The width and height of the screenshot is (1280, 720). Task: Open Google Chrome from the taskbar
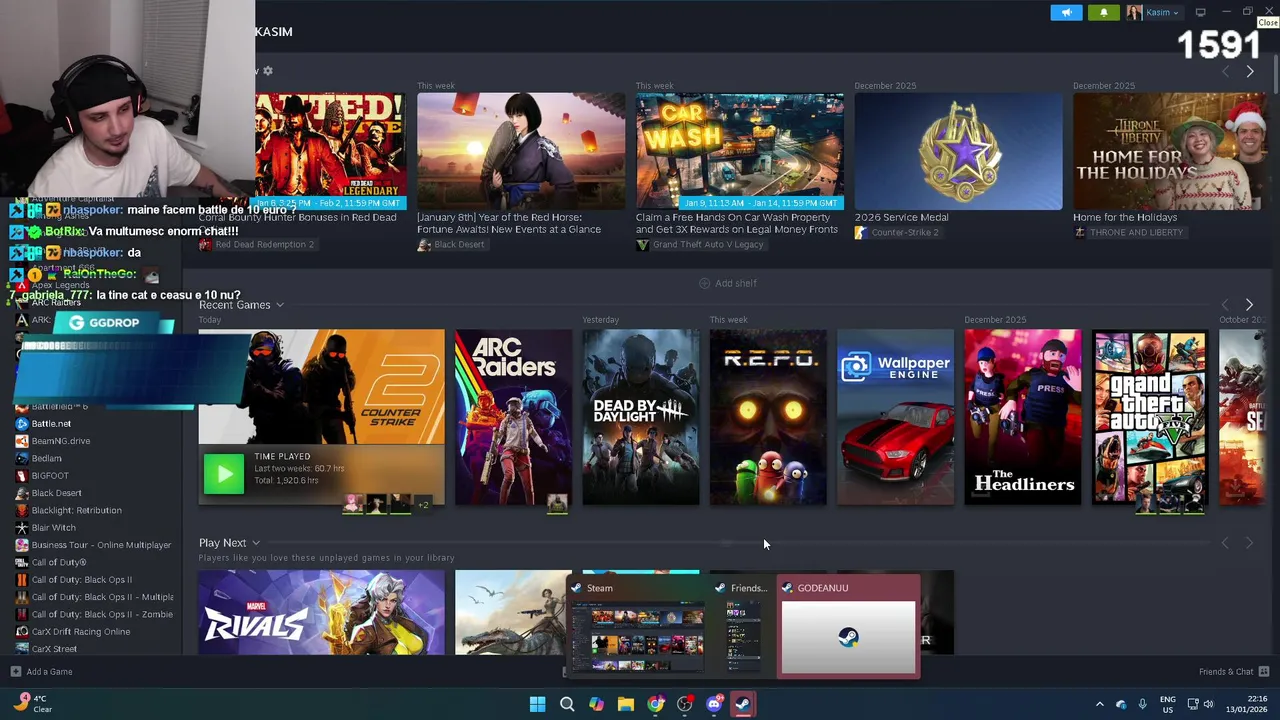[x=655, y=705]
